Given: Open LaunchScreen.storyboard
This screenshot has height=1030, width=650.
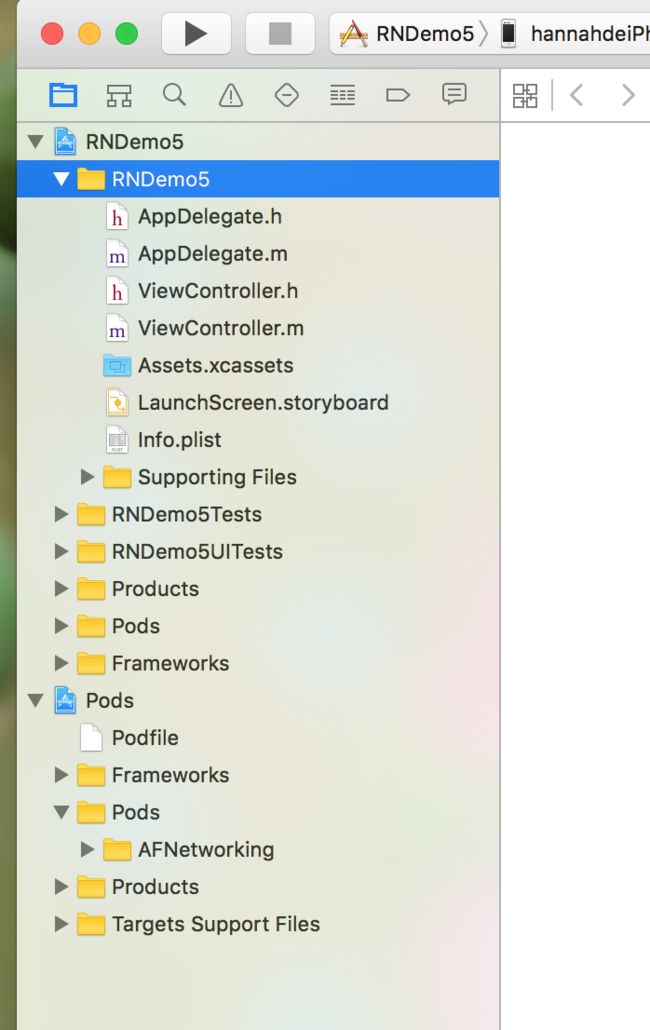Looking at the screenshot, I should pyautogui.click(x=263, y=402).
